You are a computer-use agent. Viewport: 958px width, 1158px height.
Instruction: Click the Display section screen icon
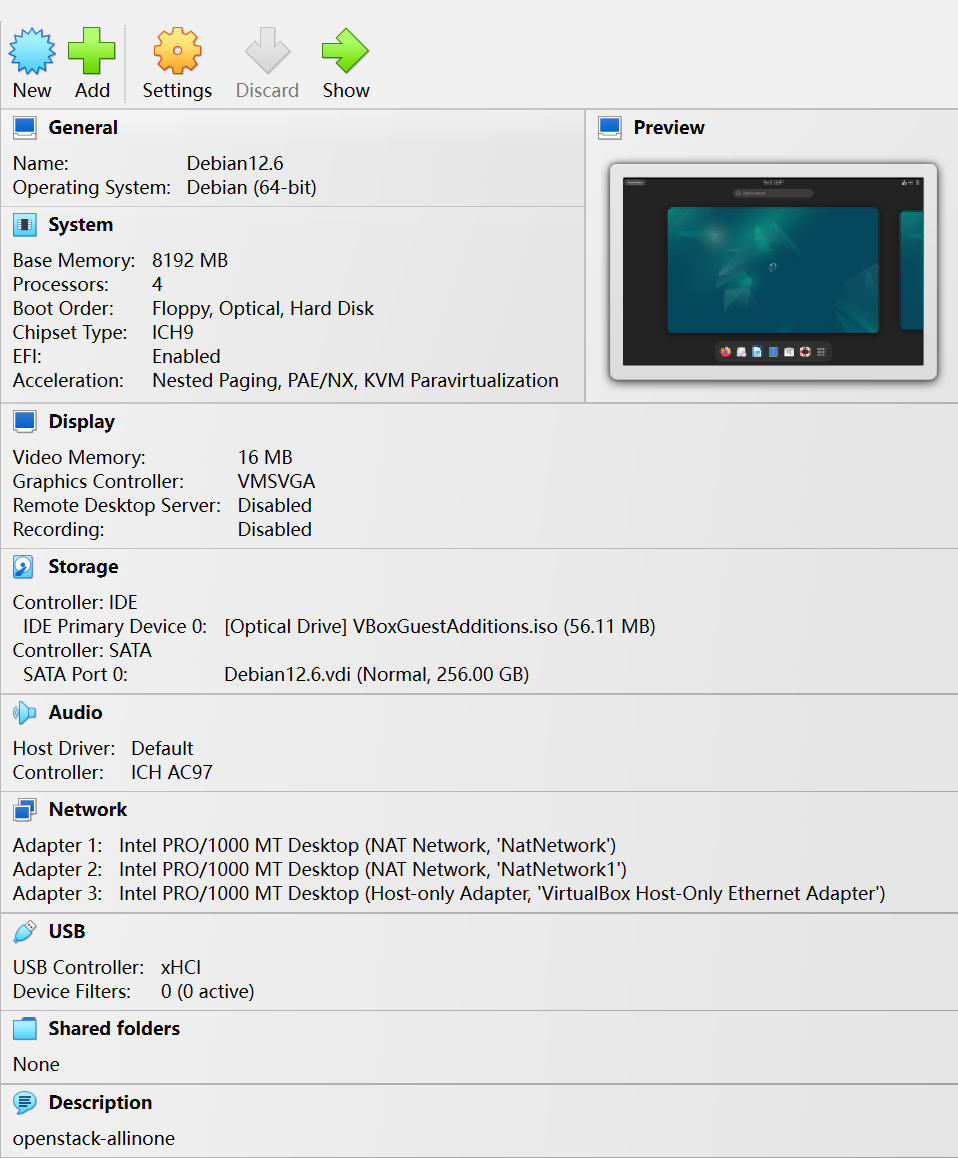24,421
